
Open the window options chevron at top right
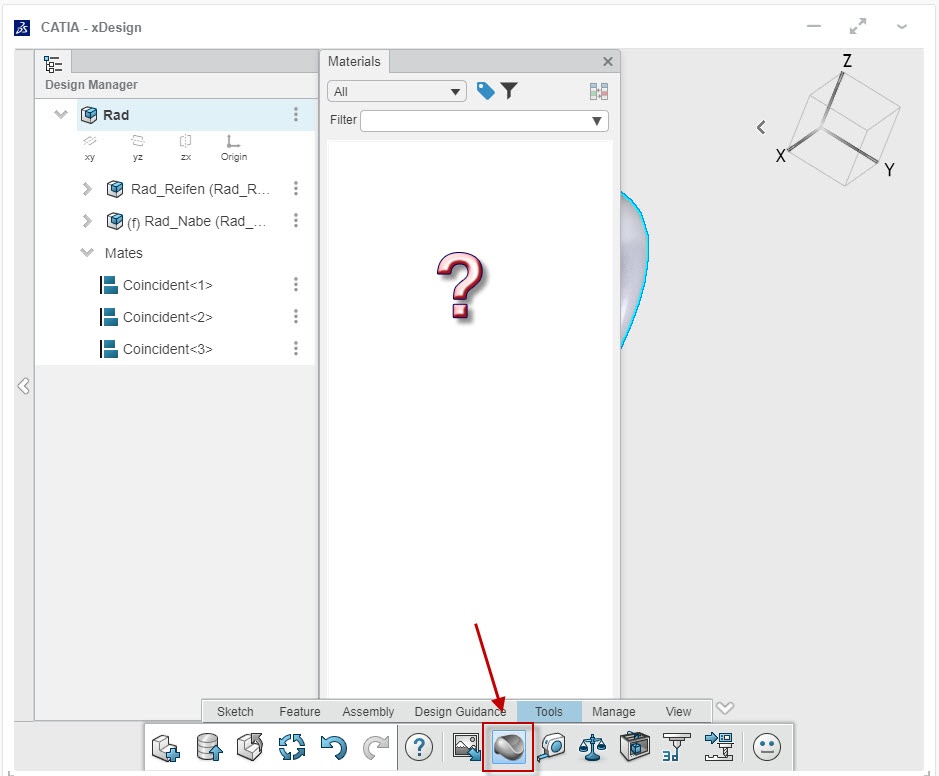pyautogui.click(x=901, y=27)
